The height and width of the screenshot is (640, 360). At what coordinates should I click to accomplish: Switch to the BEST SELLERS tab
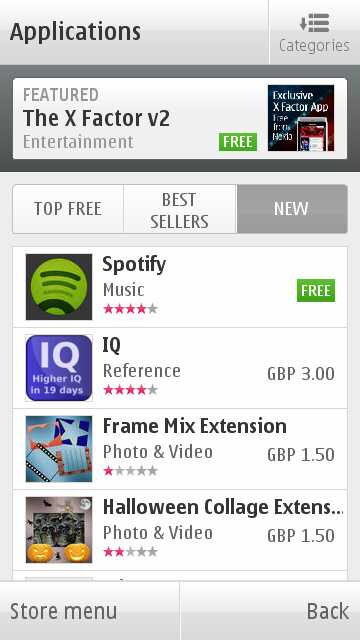point(180,209)
